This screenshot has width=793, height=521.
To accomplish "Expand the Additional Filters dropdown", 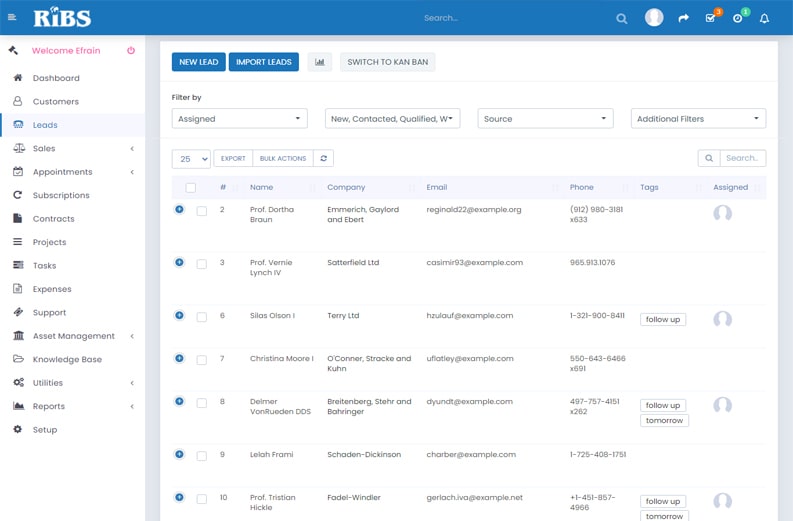I will pos(698,119).
